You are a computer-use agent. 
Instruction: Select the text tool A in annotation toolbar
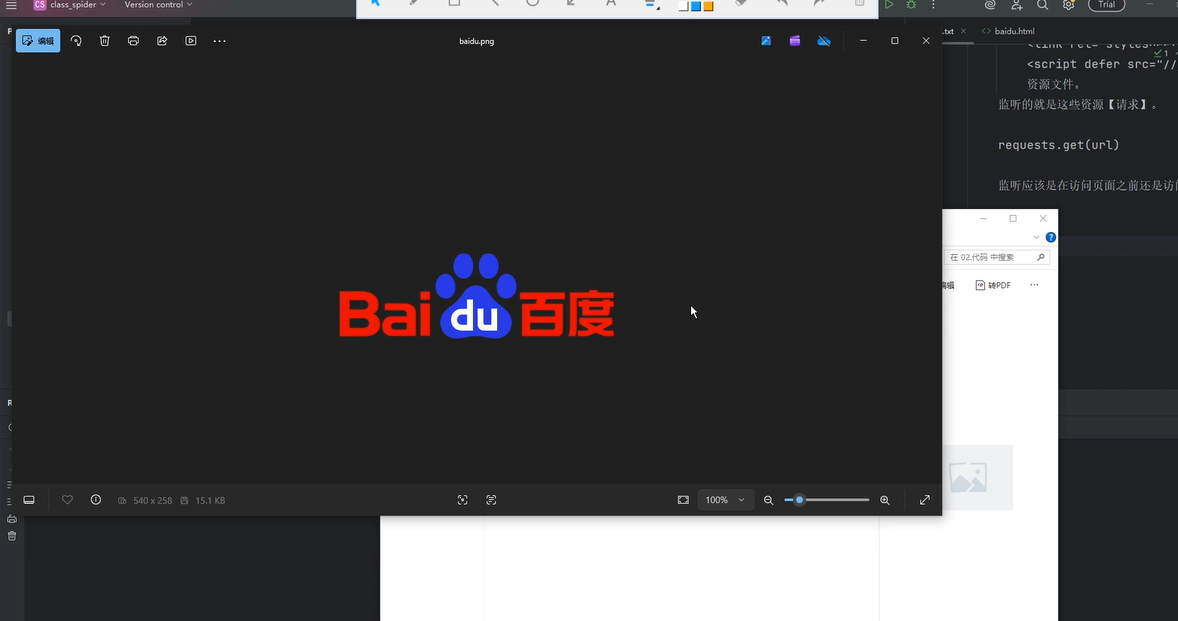click(611, 4)
